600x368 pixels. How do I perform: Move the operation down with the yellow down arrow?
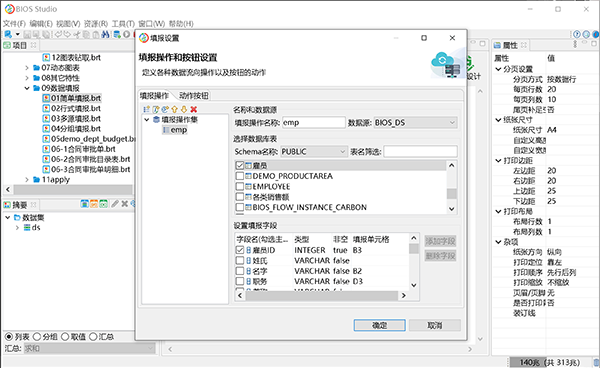point(184,109)
